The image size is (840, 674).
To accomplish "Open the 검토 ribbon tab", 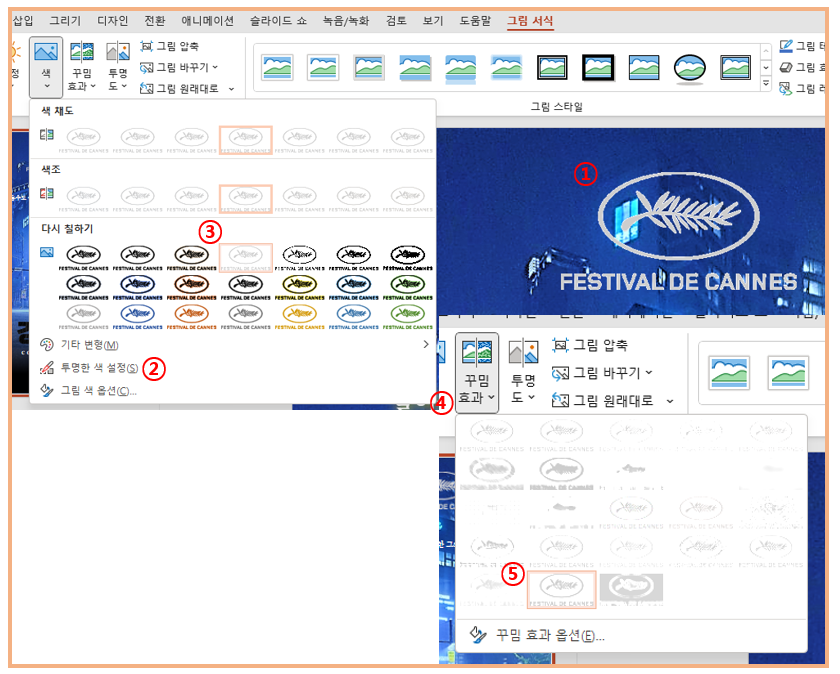I will point(396,21).
